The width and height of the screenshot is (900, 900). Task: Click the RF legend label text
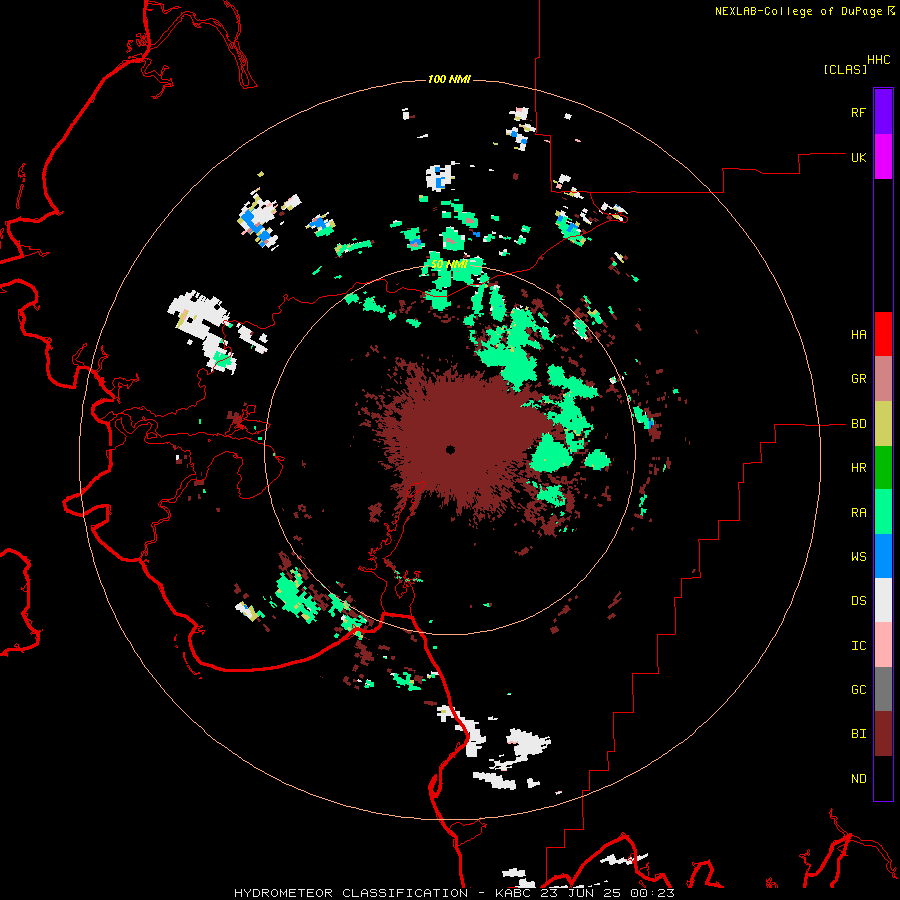pos(859,112)
